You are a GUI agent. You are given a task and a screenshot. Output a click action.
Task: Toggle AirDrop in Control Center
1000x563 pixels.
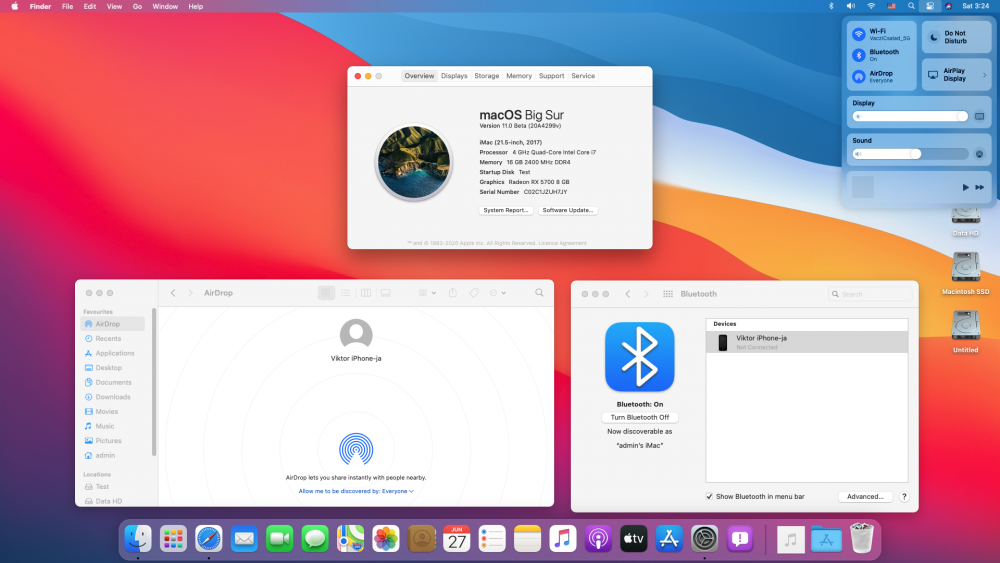[x=859, y=77]
